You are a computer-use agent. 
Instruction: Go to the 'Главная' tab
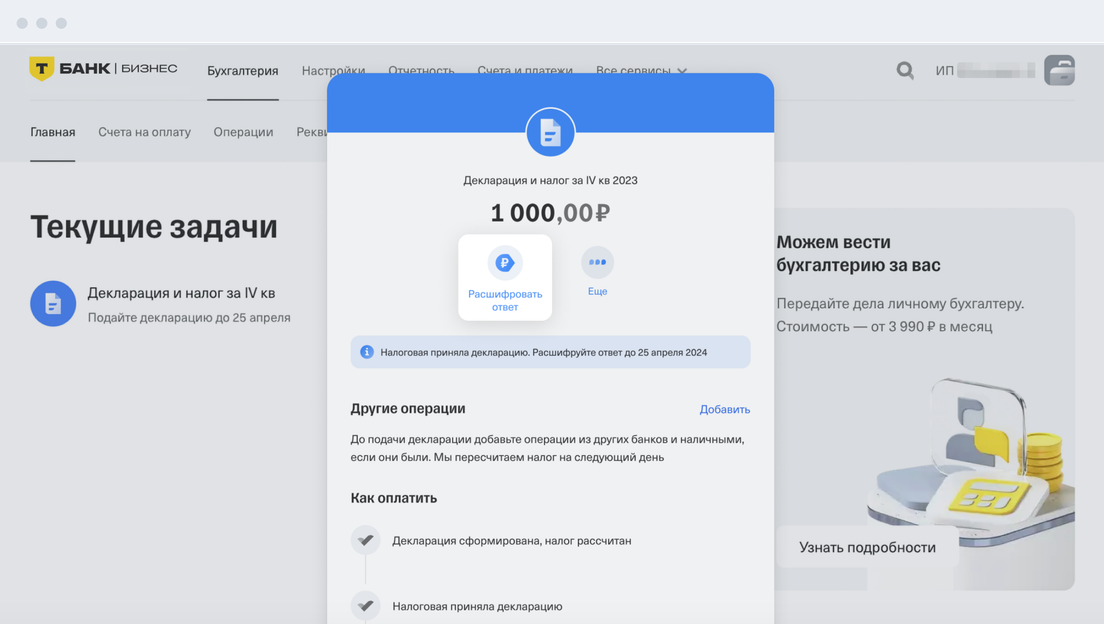[x=53, y=132]
